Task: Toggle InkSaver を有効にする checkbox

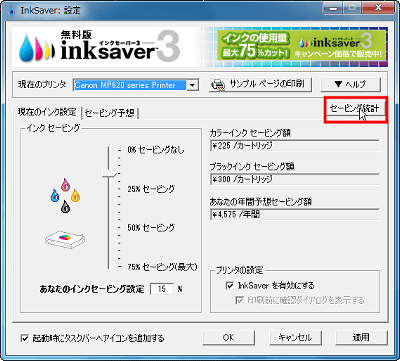Action: click(x=230, y=286)
